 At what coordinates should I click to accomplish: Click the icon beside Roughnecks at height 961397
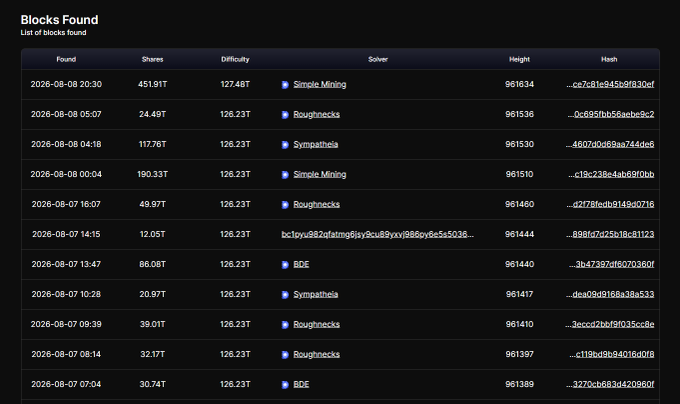click(285, 354)
